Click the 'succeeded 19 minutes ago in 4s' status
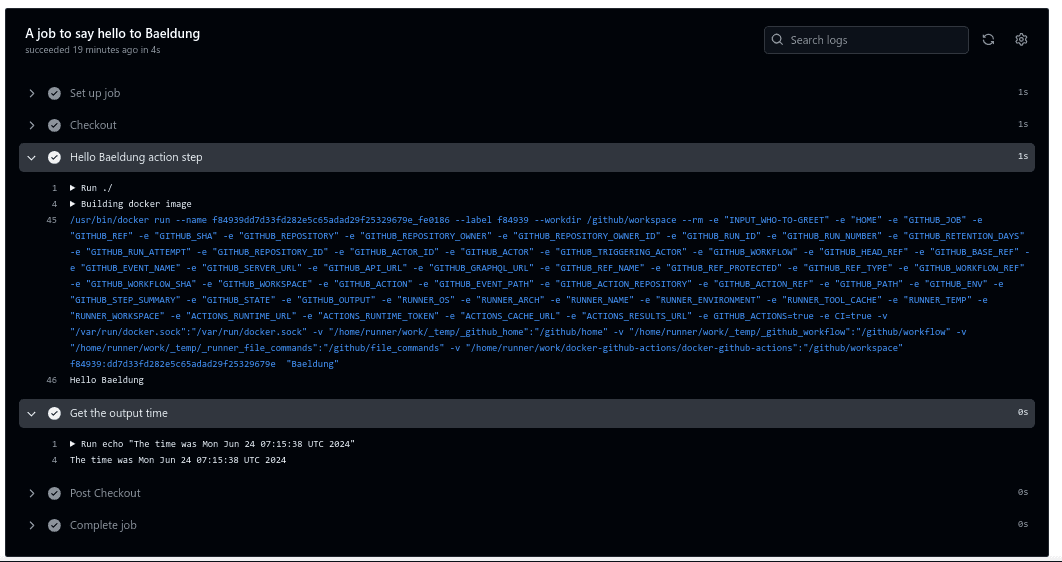 [x=93, y=50]
